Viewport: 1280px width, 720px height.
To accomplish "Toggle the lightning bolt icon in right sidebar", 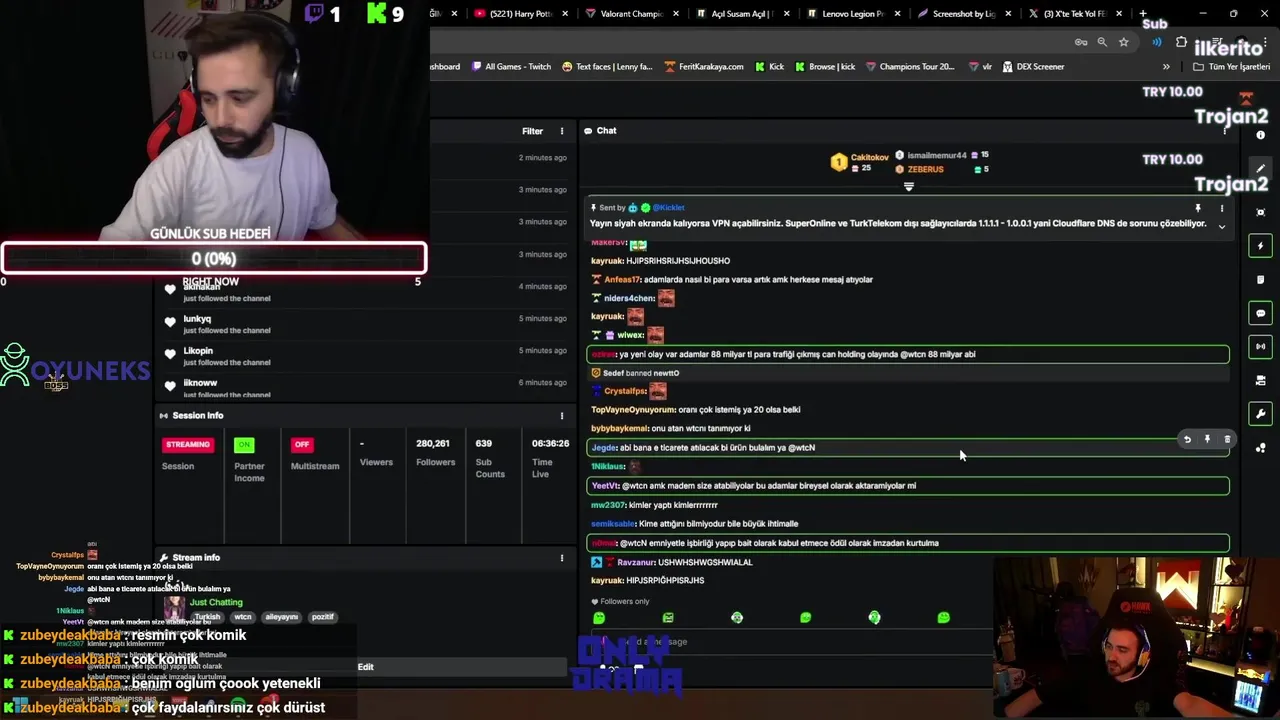I will pos(1260,246).
